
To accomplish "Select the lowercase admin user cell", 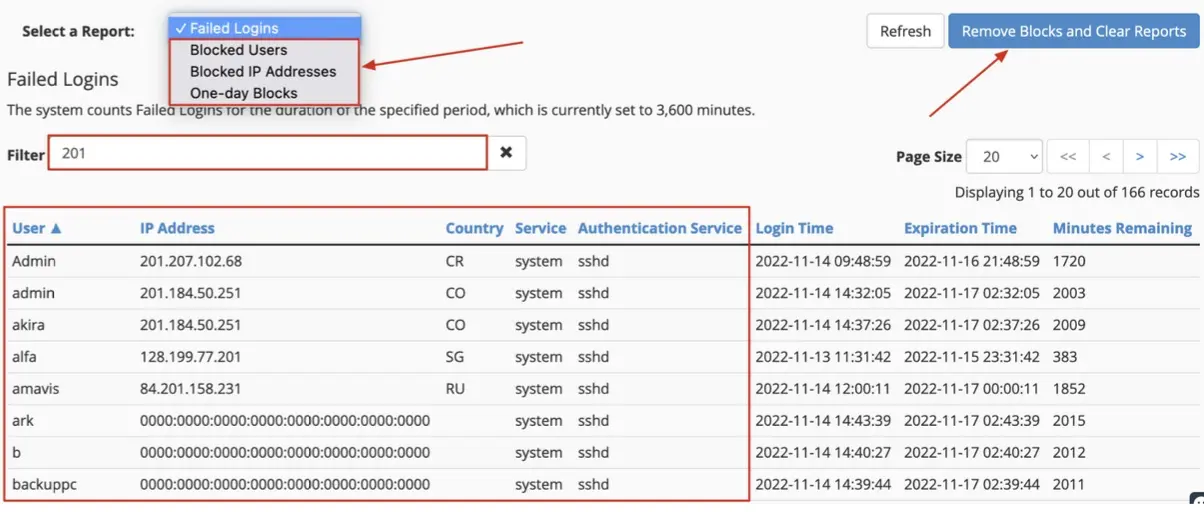I will [x=34, y=293].
